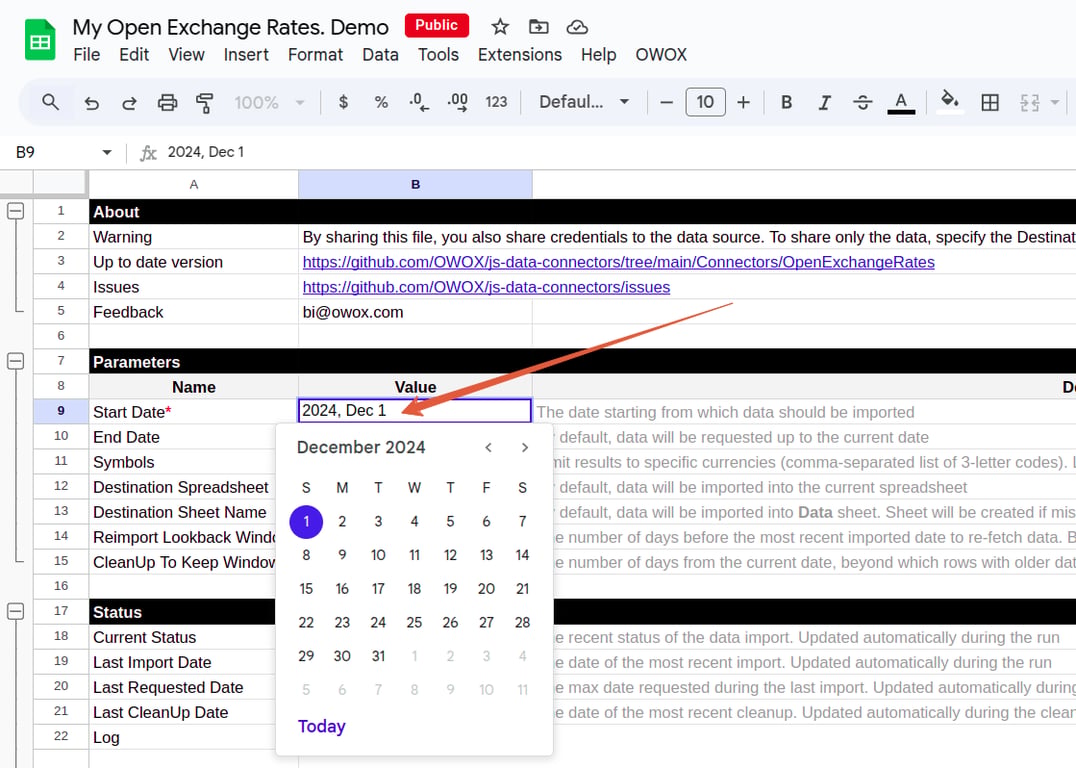This screenshot has width=1076, height=768.
Task: Click the name box showing B9
Action: click(25, 152)
